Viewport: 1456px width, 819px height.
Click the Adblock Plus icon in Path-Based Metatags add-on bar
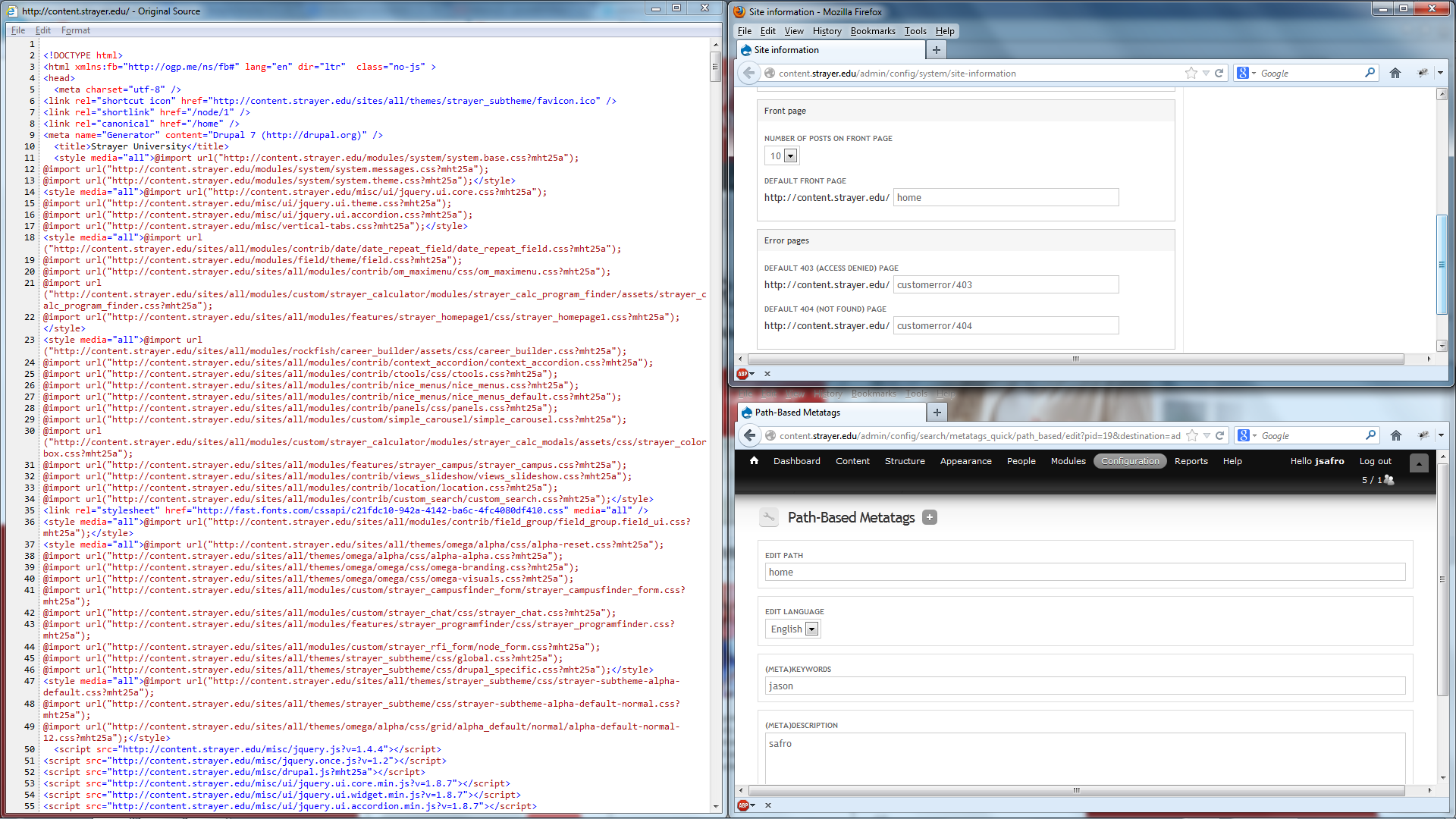pos(743,805)
